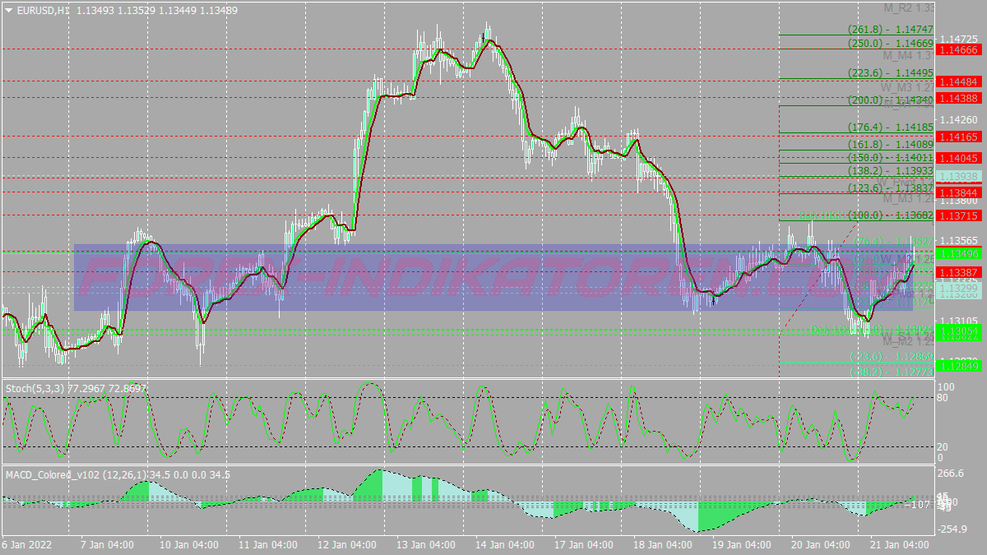Click the 17 Jan 04:00 time label
987x555 pixels.
coord(583,544)
